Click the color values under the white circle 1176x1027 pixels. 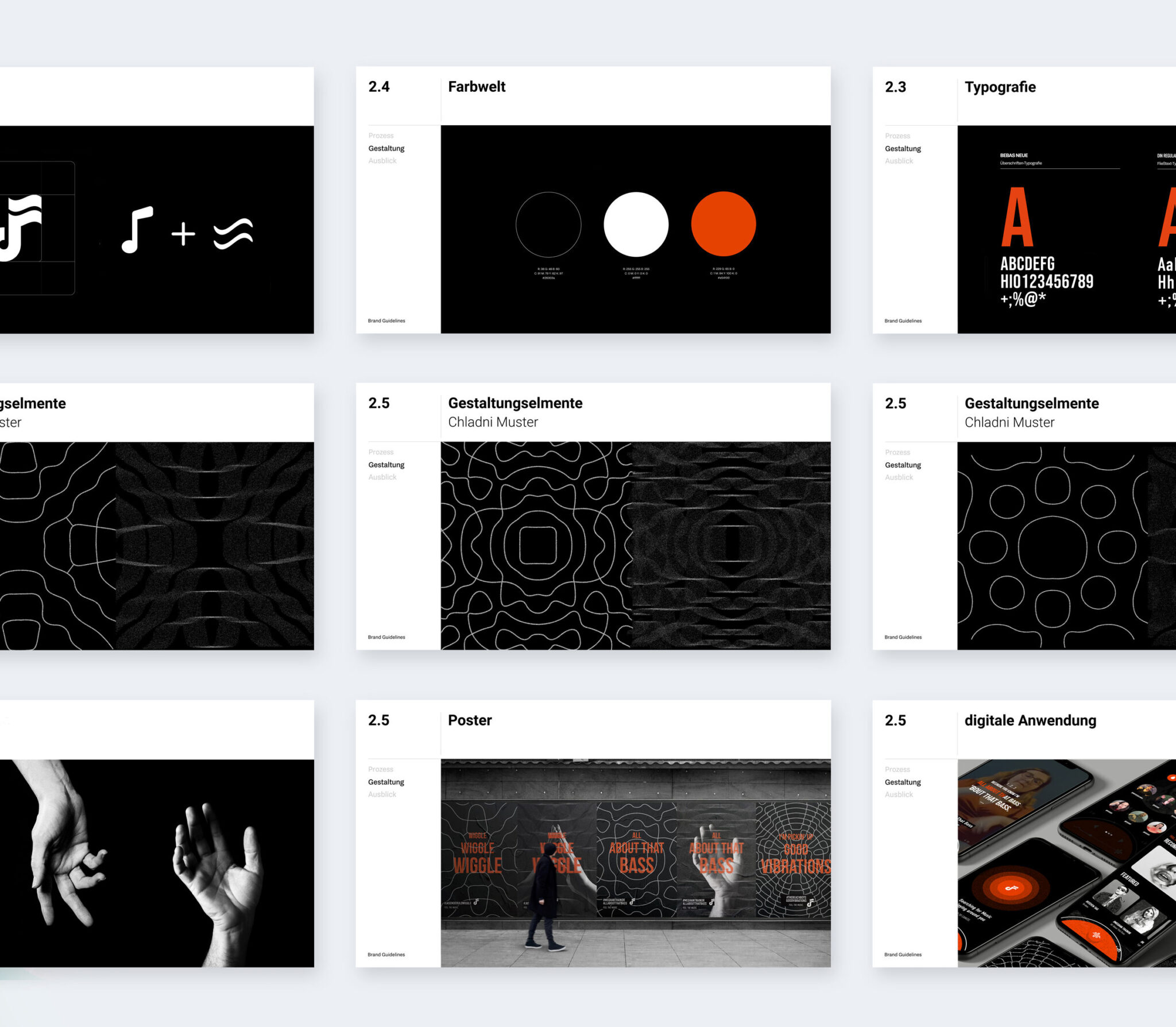636,273
